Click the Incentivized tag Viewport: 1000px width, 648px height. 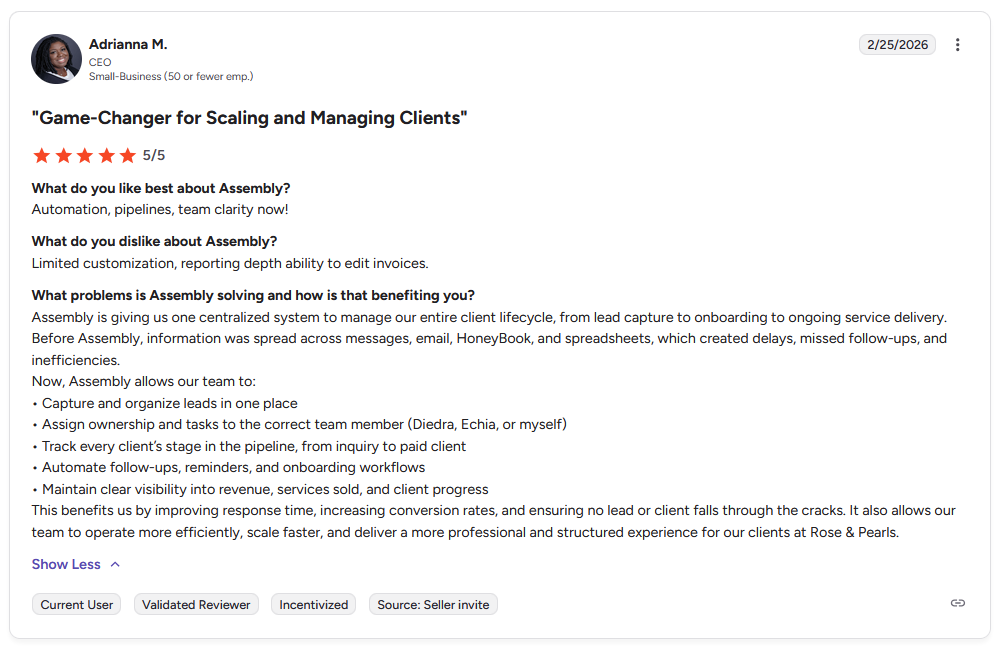313,603
